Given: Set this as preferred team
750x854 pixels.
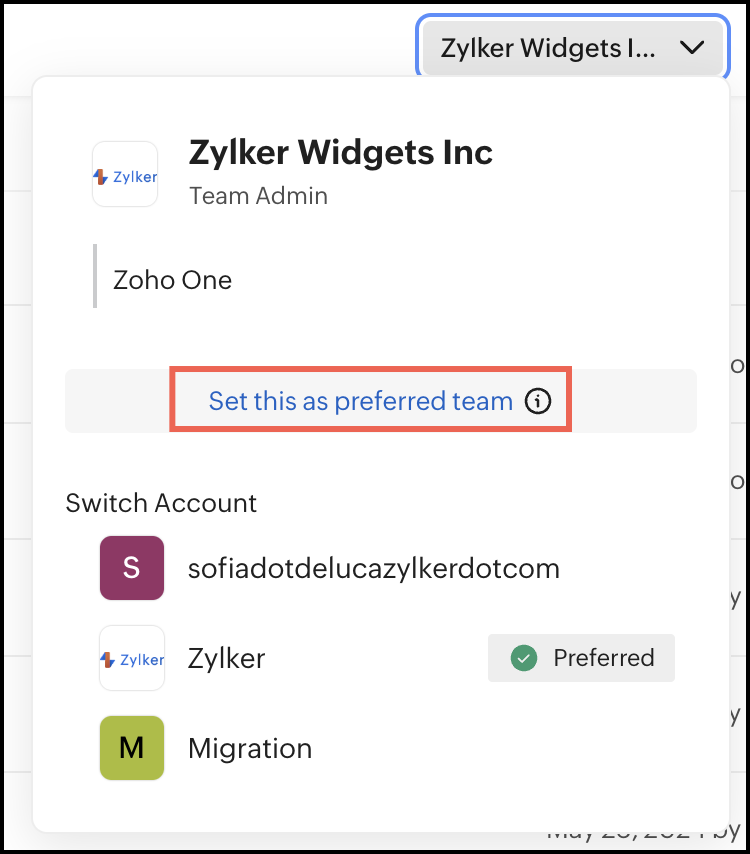Looking at the screenshot, I should click(360, 402).
